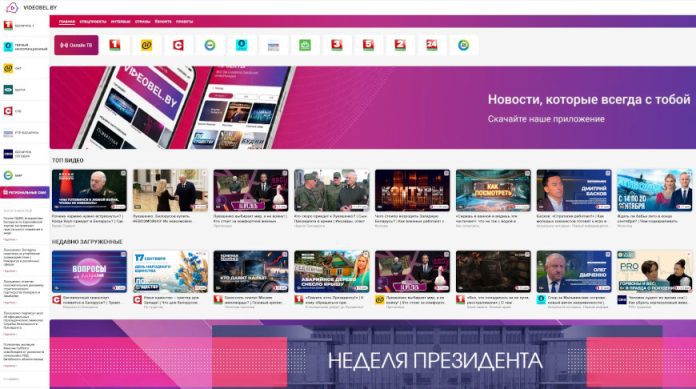Select the Беларусь 1 channel icon in top row
The image size is (696, 389).
[x=115, y=45]
